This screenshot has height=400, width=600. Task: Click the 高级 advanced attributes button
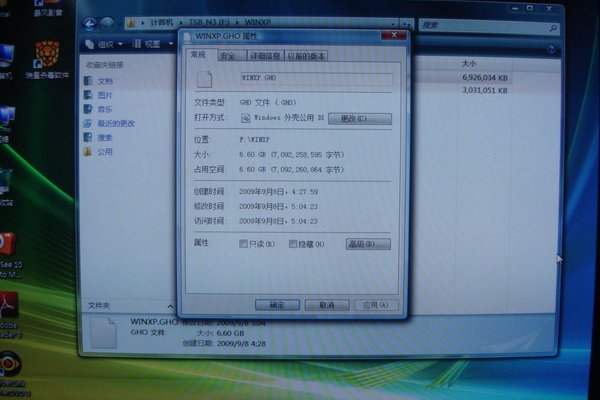[x=368, y=244]
